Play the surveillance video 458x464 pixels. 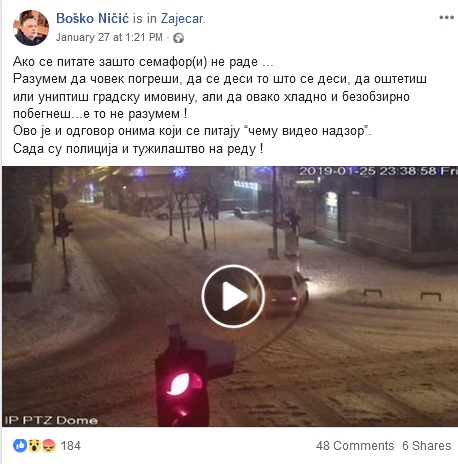[x=233, y=296]
